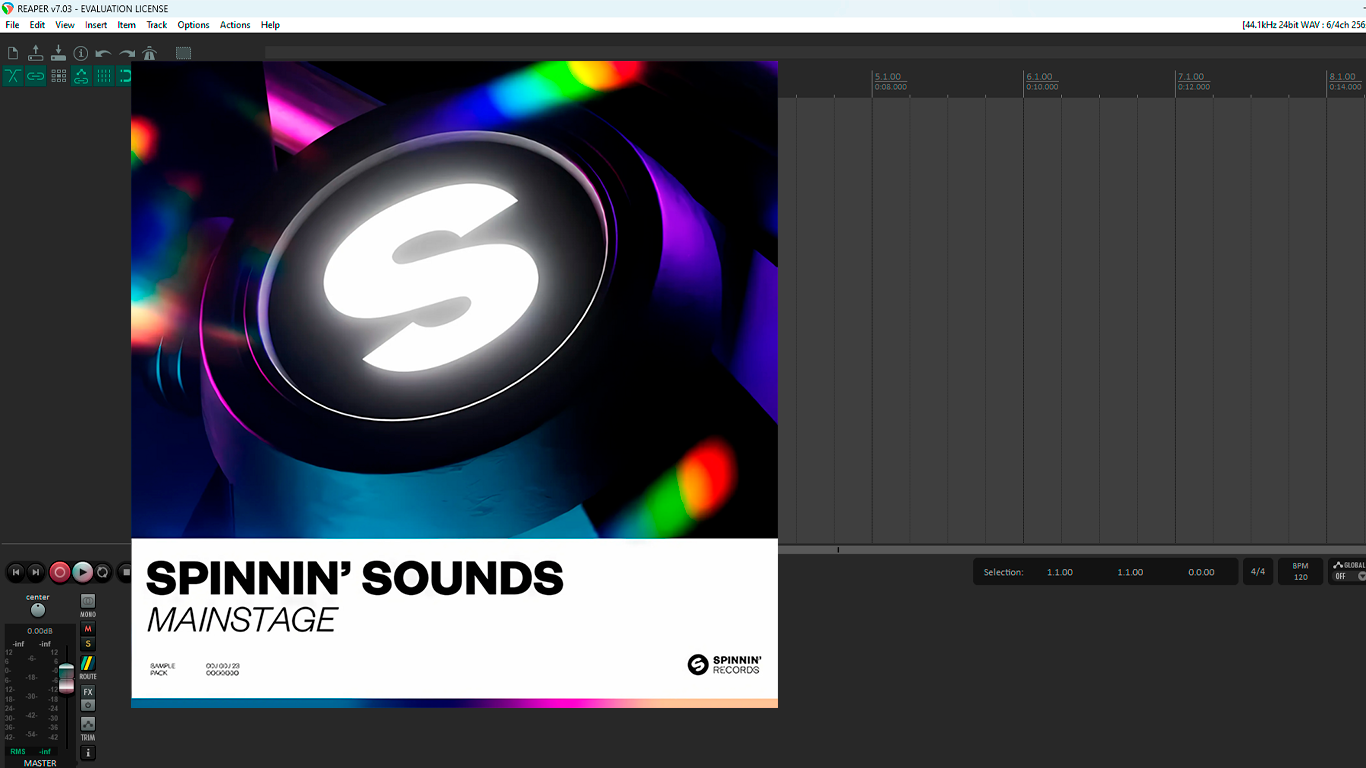Screen dimensions: 1366x768
Task: Toggle ripple editing grid icon
Action: coord(59,76)
